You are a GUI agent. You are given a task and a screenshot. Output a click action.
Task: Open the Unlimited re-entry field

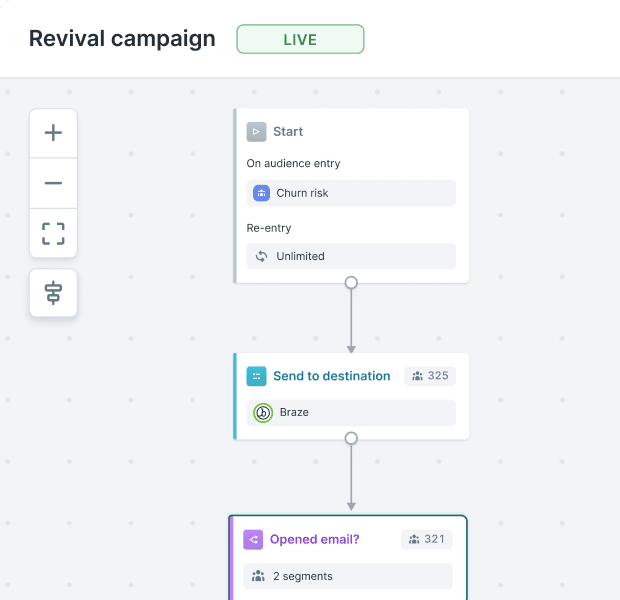[x=351, y=256]
